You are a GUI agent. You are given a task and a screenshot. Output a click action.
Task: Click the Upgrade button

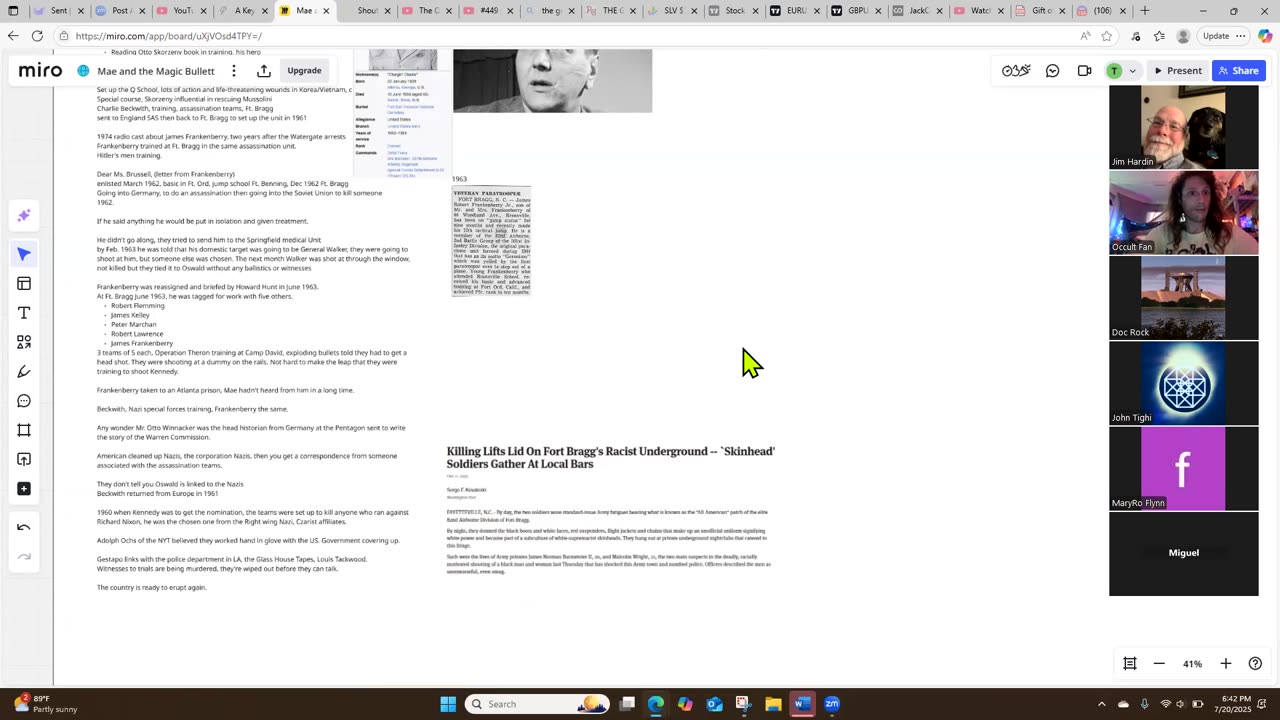(x=304, y=71)
